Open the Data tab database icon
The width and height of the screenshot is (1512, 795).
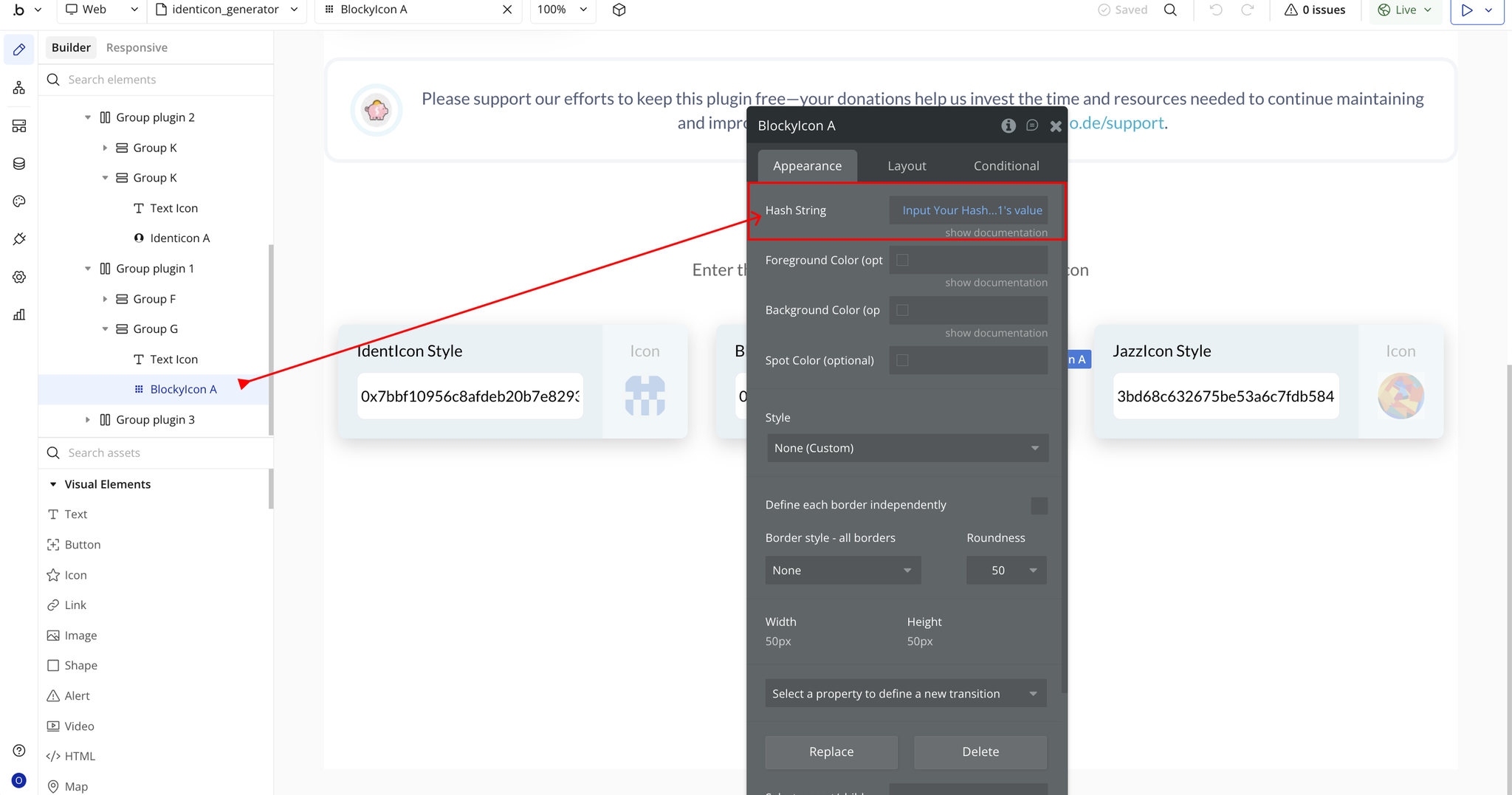[x=19, y=163]
